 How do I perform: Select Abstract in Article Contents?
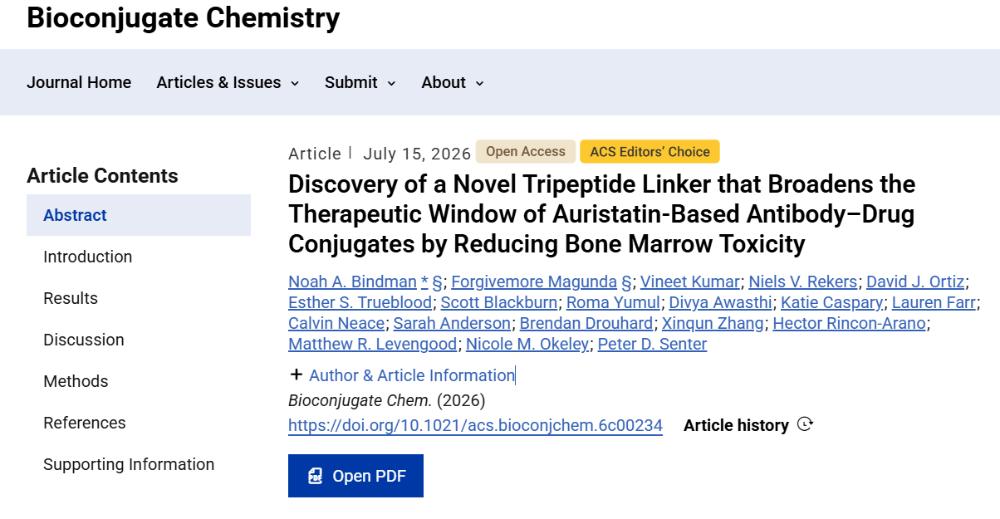138,216
